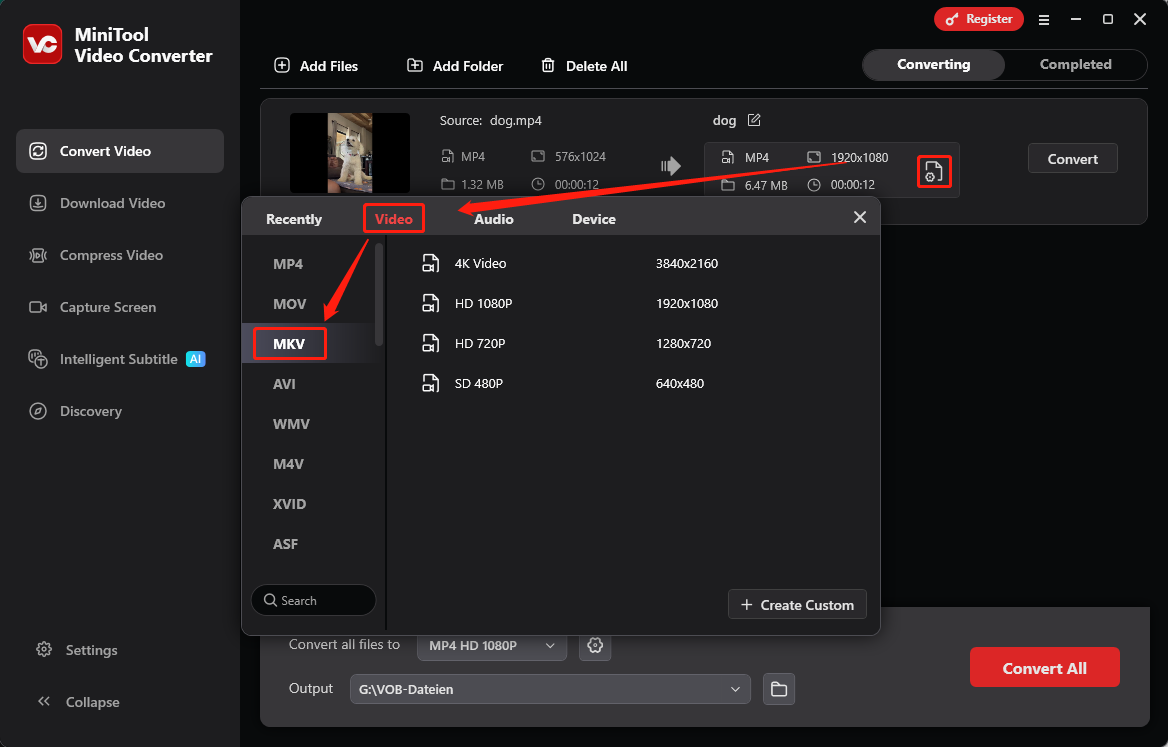Open the Convert all files to dropdown

click(x=491, y=646)
